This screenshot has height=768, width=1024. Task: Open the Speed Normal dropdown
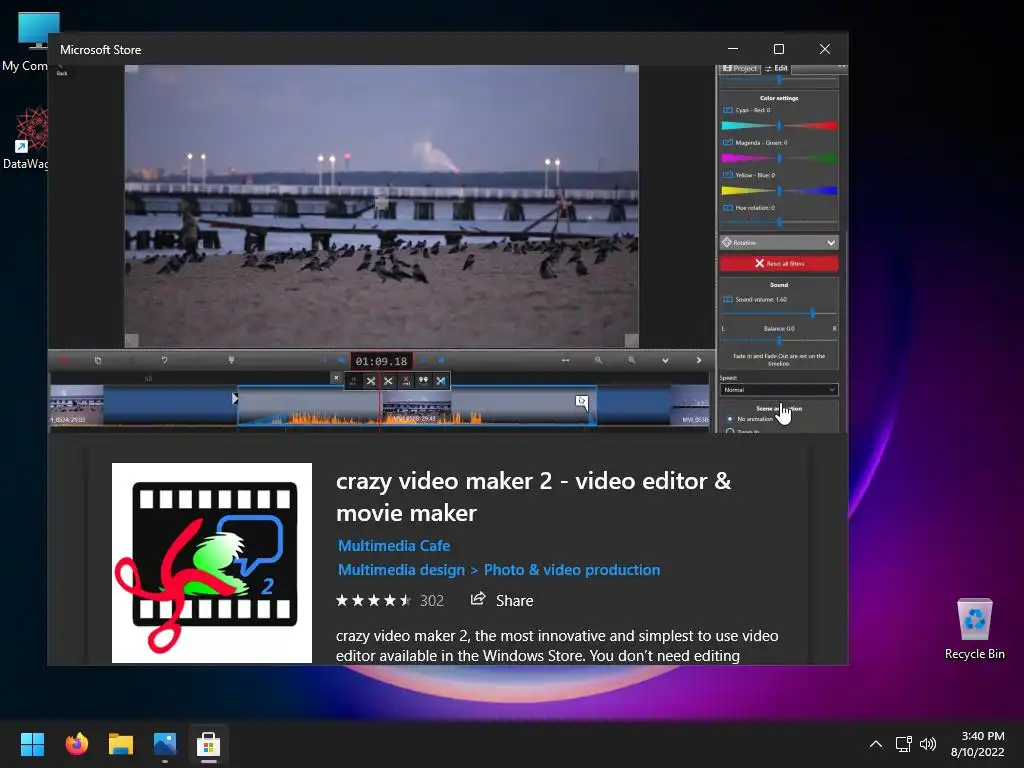click(x=778, y=390)
